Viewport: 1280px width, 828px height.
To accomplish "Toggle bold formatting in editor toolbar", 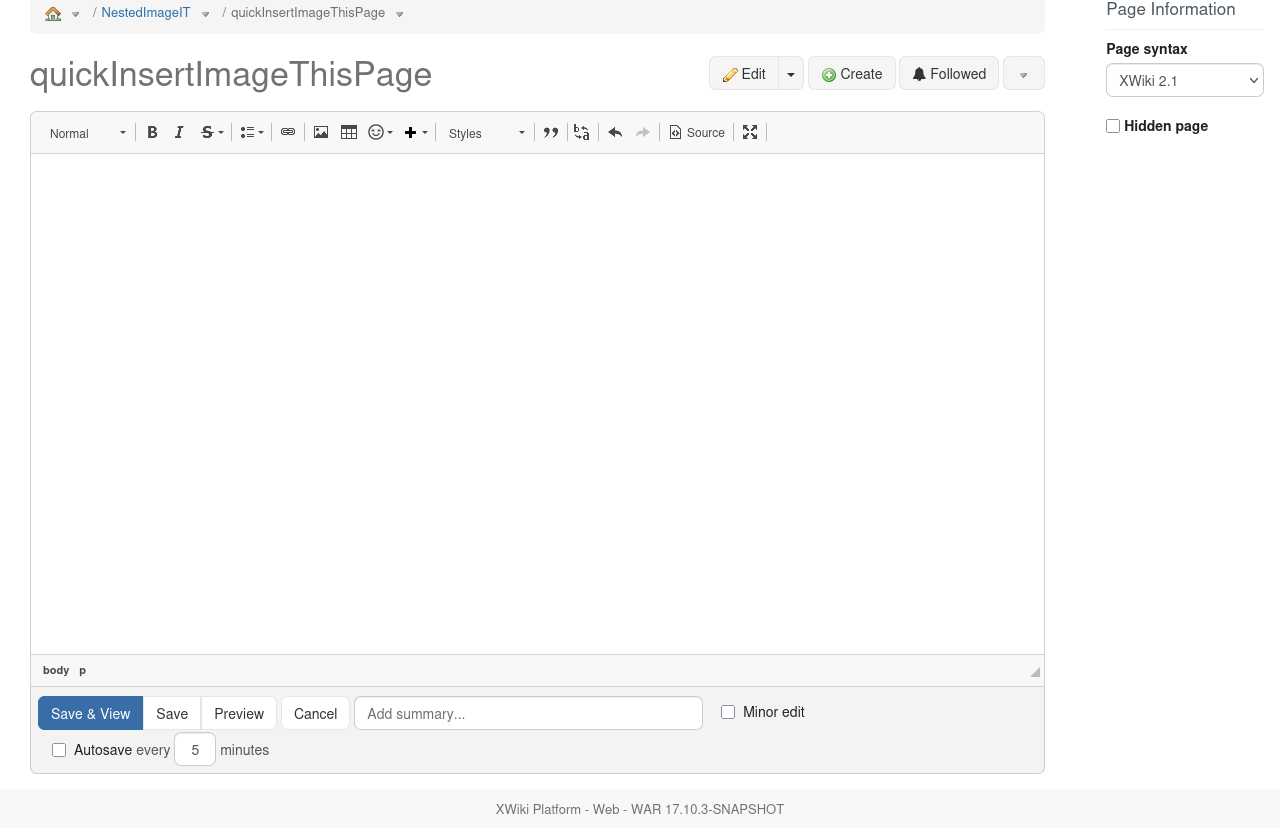I will tap(152, 132).
